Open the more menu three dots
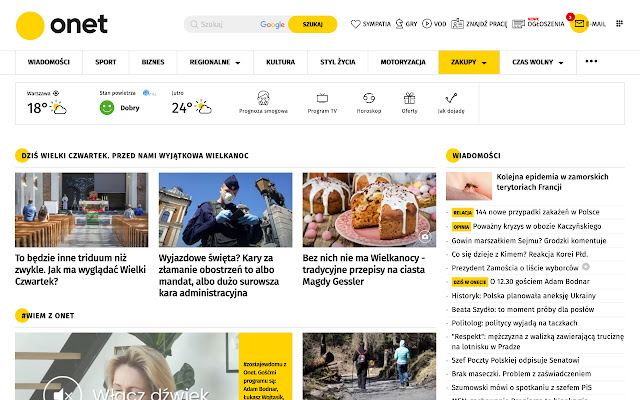Image resolution: width=640 pixels, height=400 pixels. point(591,61)
